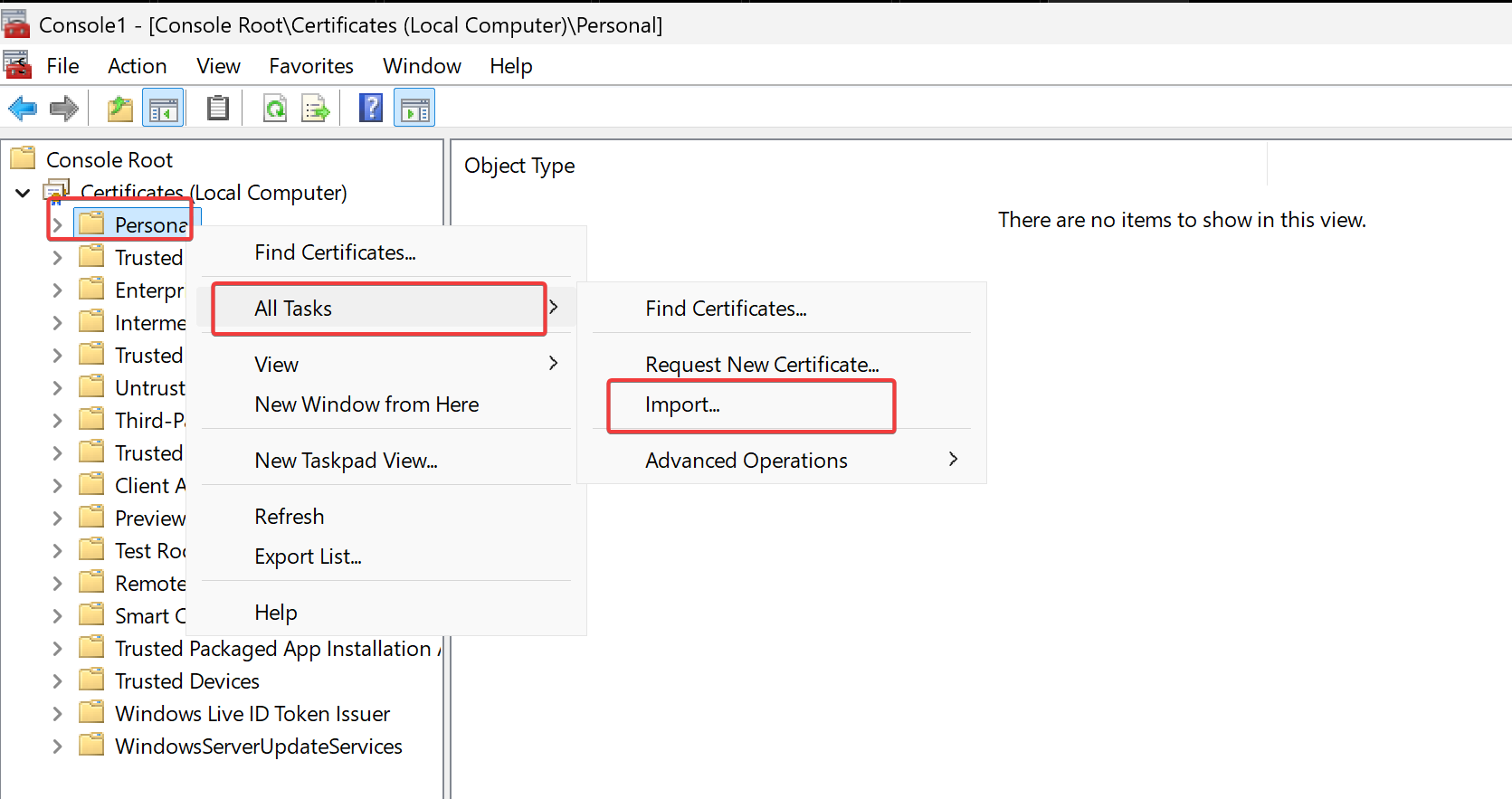
Task: Expand the WindowsServerUpdateServices folder chevron
Action: (x=58, y=747)
